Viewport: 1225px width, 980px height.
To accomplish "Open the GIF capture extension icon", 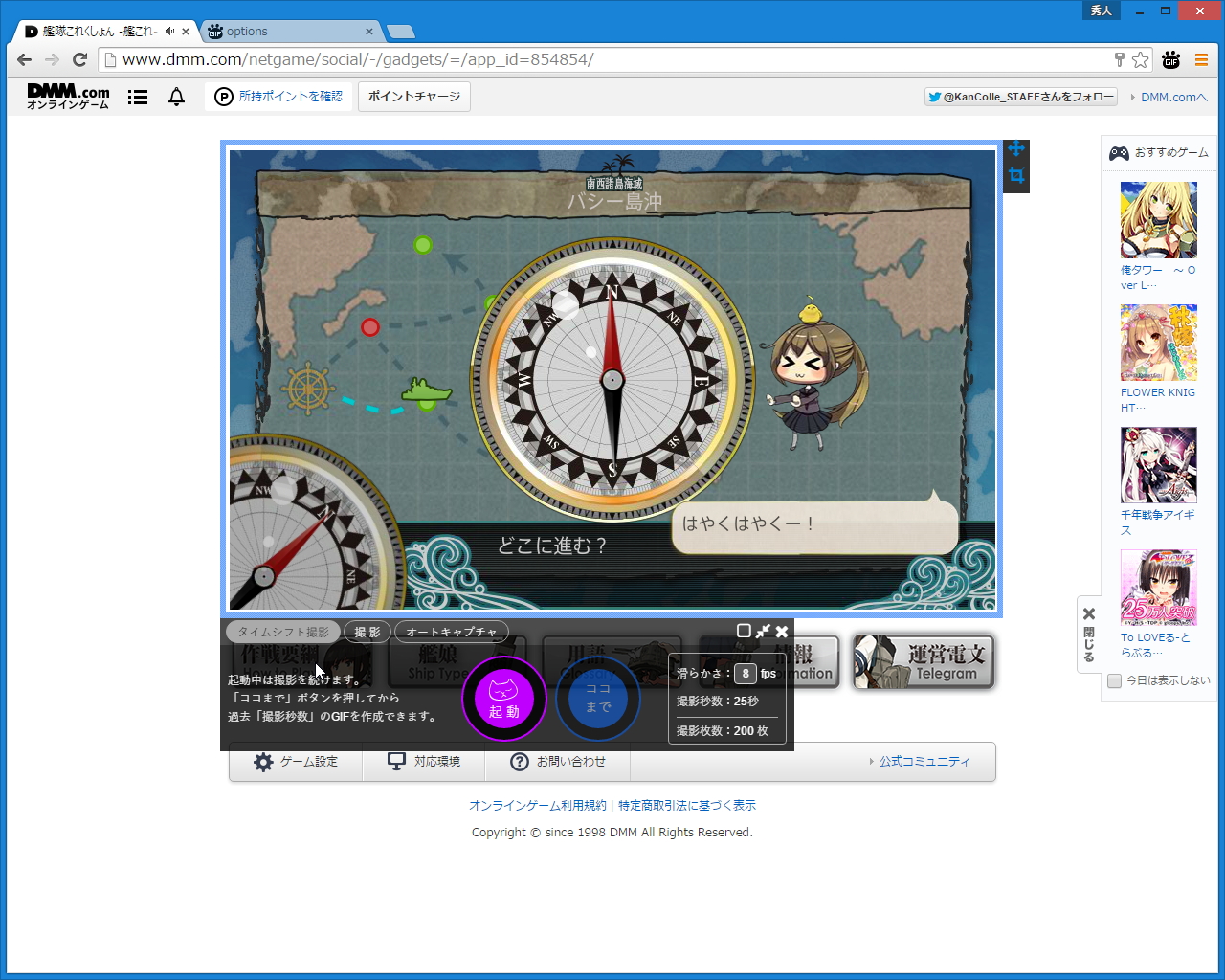I will pyautogui.click(x=1170, y=60).
